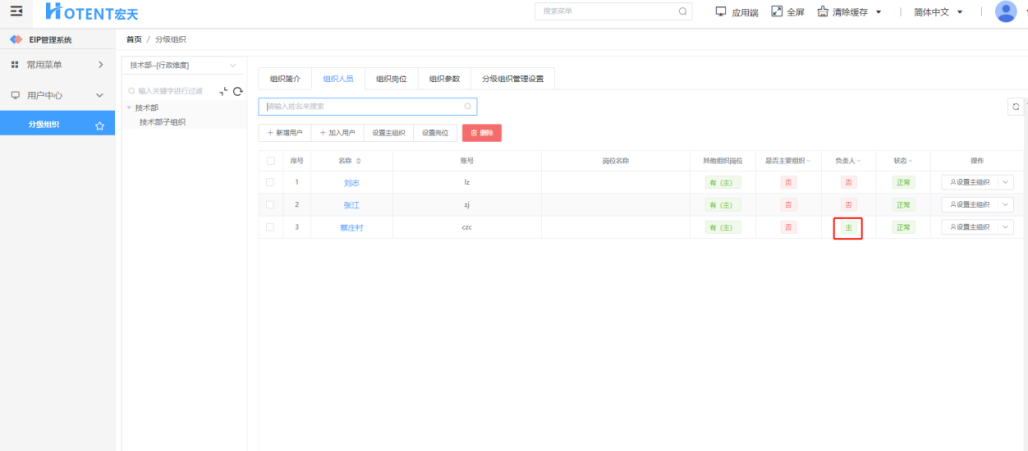Switch to 组织人员 tab

pyautogui.click(x=338, y=79)
